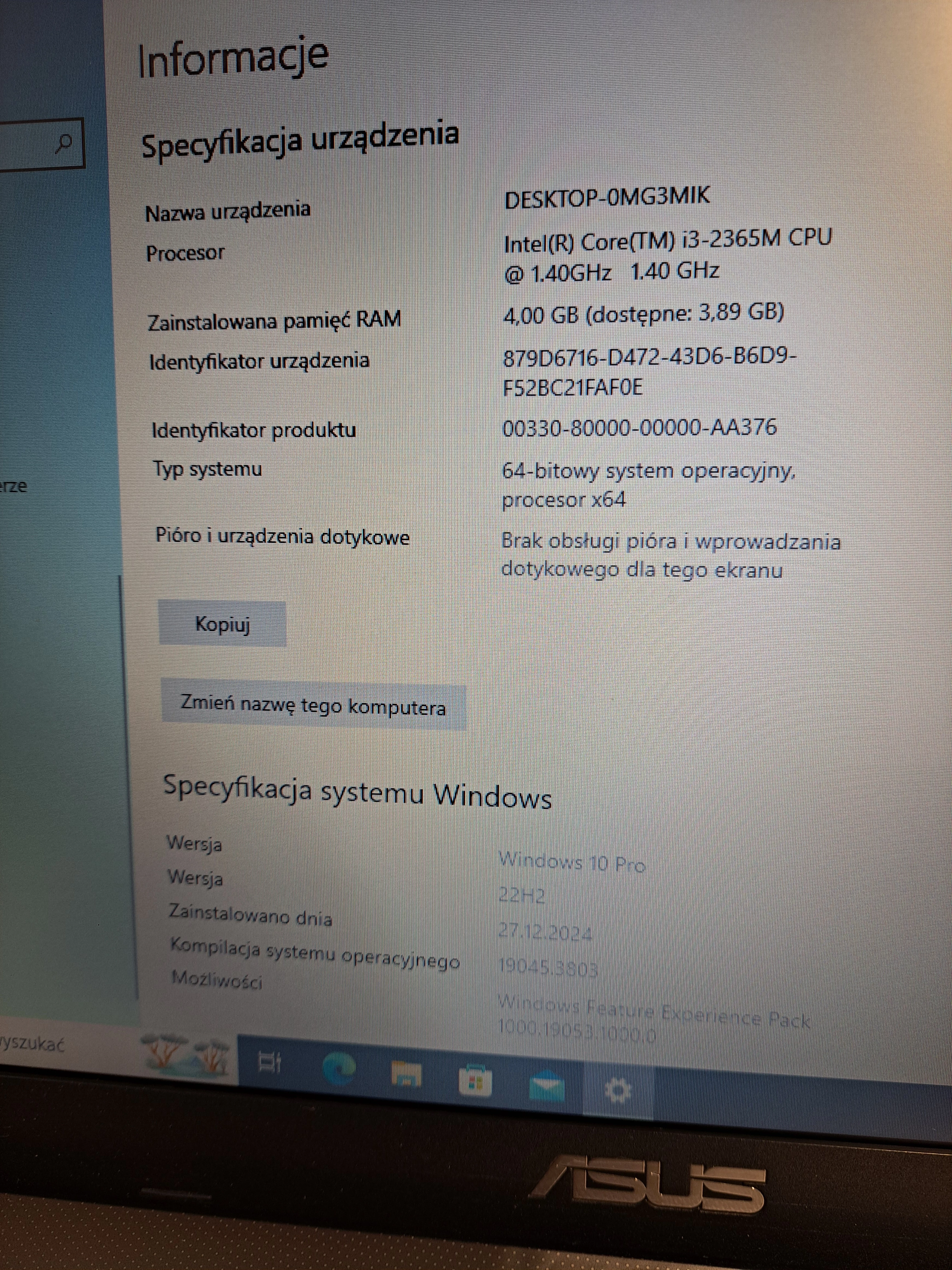Image resolution: width=952 pixels, height=1270 pixels.
Task: Click the Procesor label
Action: click(x=185, y=253)
